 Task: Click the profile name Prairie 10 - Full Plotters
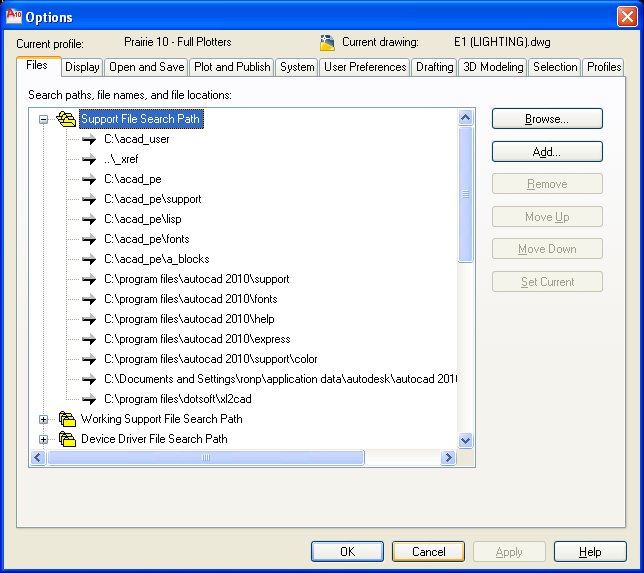click(177, 42)
